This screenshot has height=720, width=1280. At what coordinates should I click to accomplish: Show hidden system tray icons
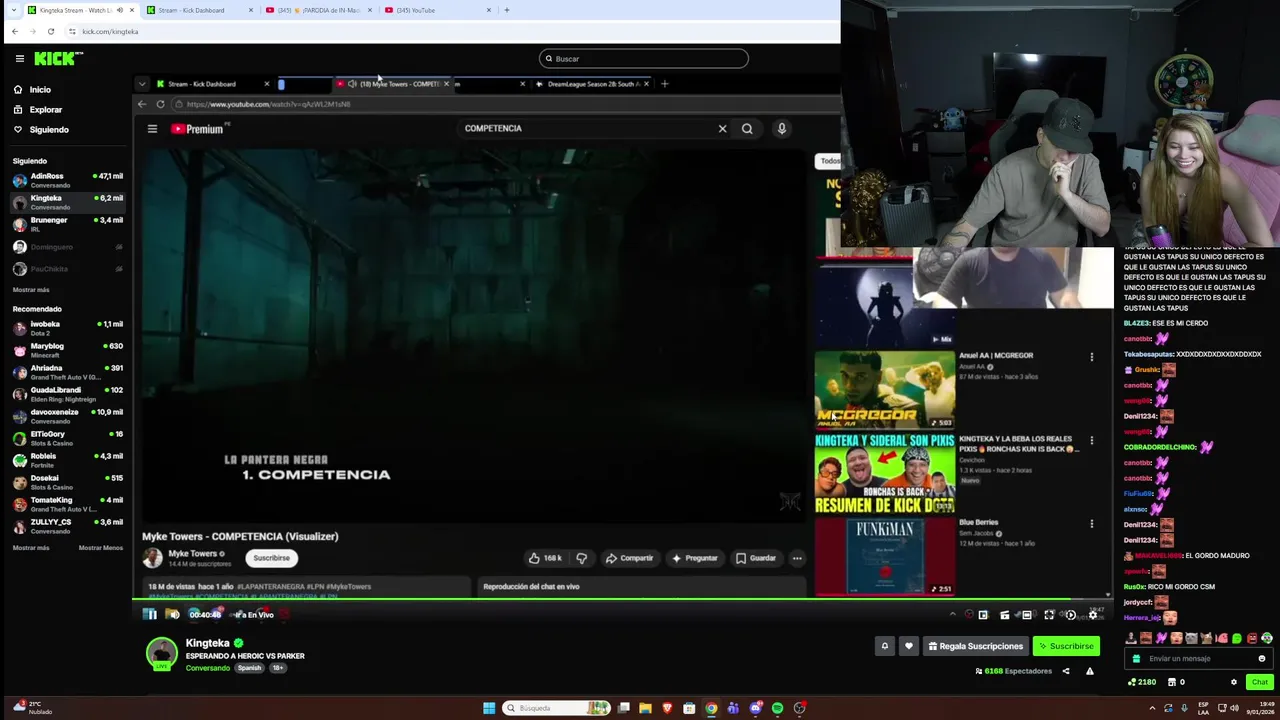[1153, 708]
